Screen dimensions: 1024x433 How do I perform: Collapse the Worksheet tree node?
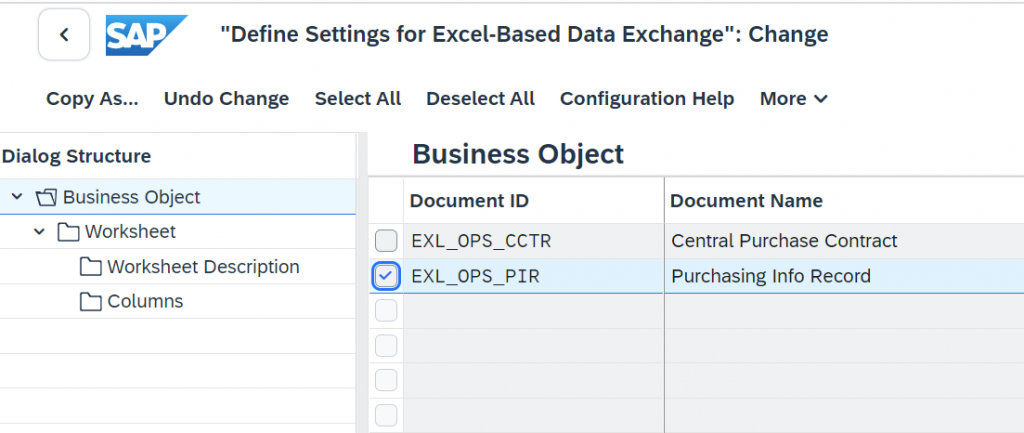(40, 231)
